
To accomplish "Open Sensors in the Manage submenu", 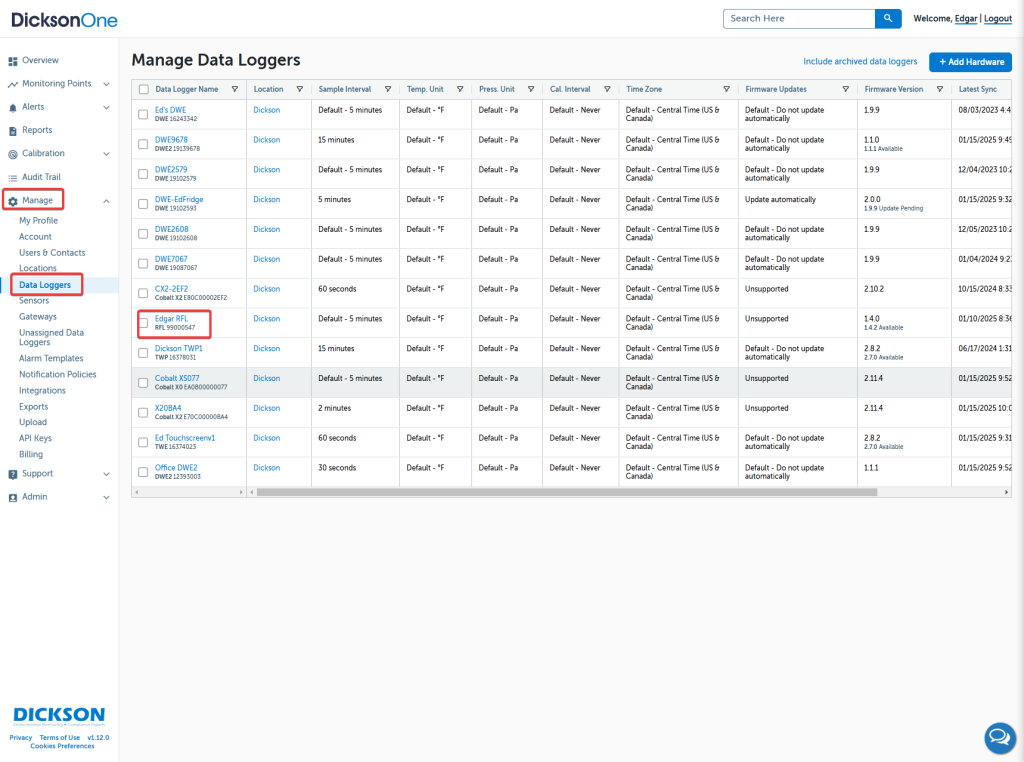I will (34, 300).
